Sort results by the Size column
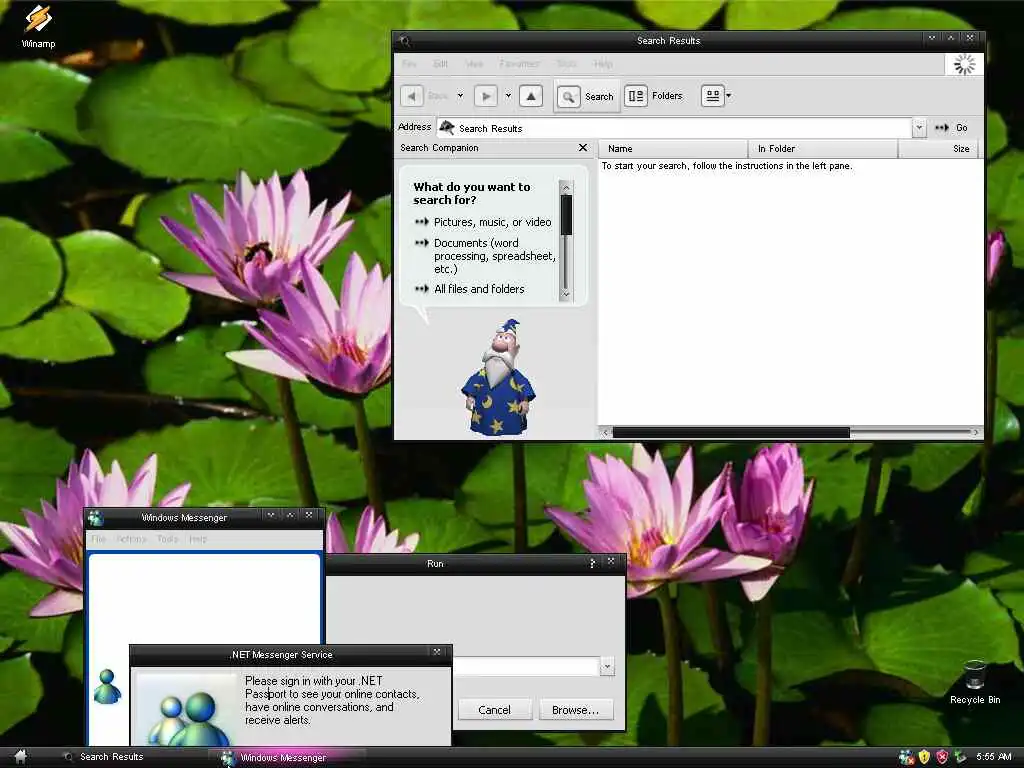 (938, 149)
